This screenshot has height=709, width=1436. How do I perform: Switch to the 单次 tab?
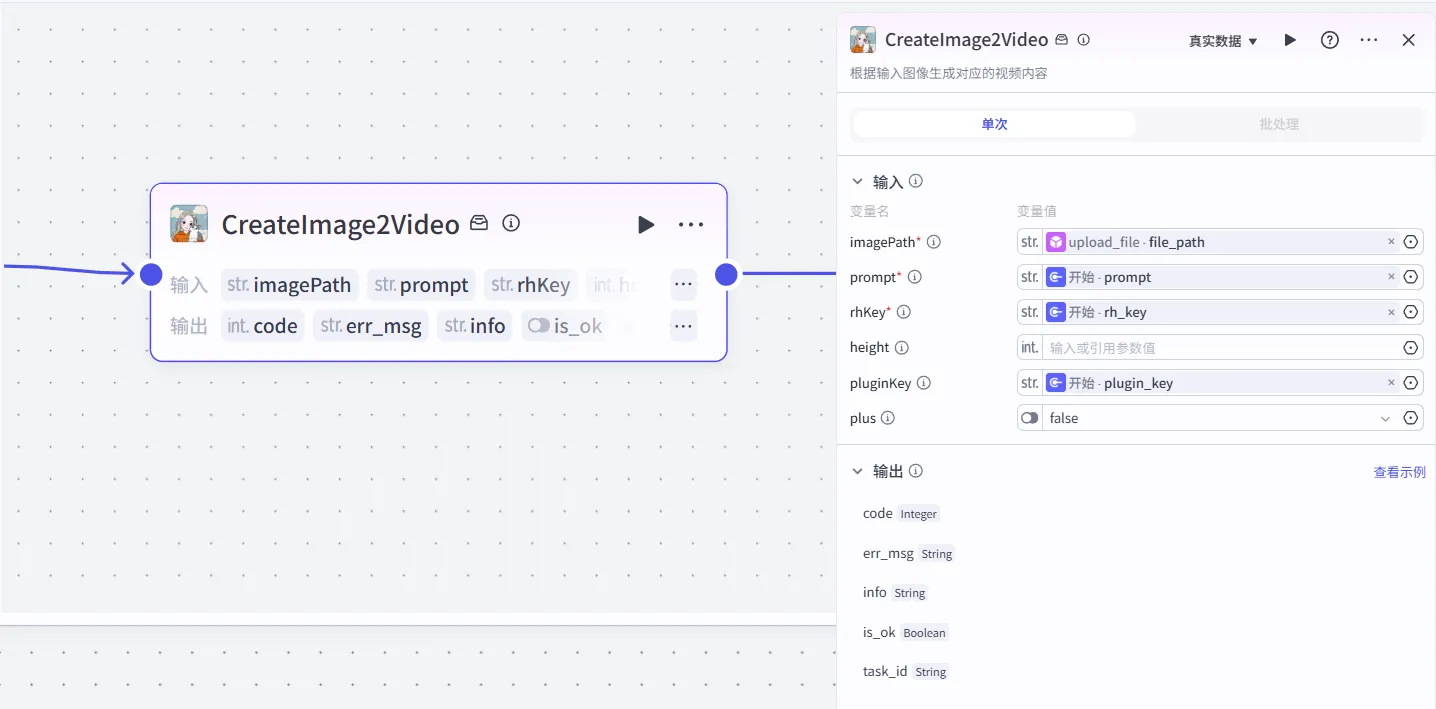click(x=994, y=124)
